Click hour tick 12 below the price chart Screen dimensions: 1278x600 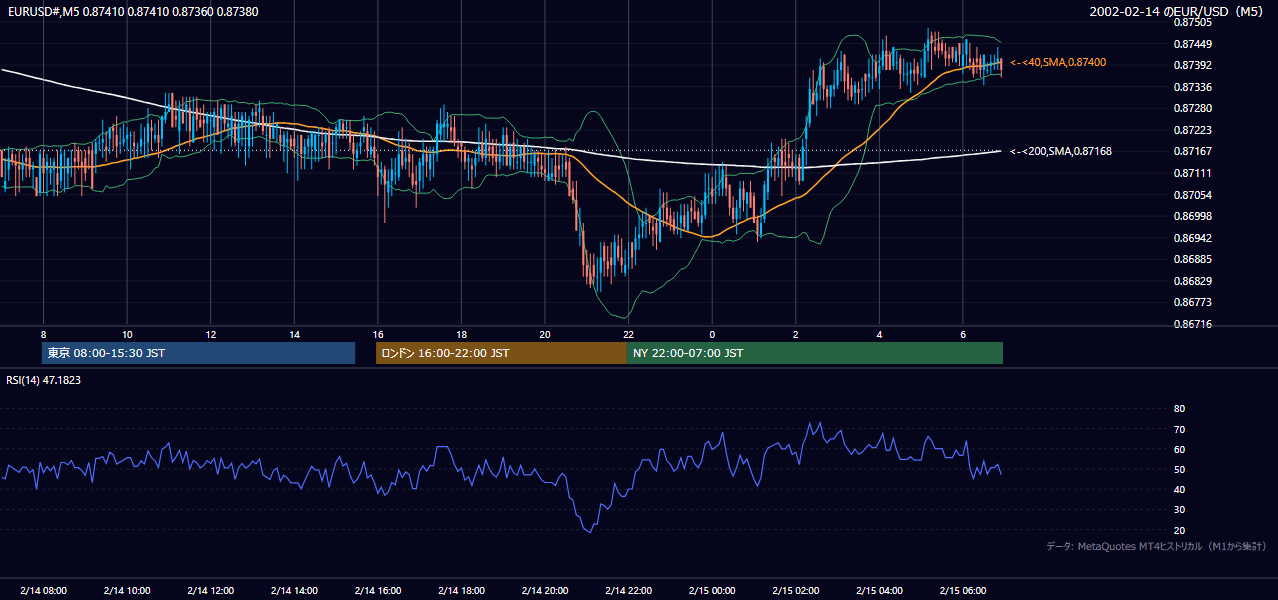[x=210, y=334]
